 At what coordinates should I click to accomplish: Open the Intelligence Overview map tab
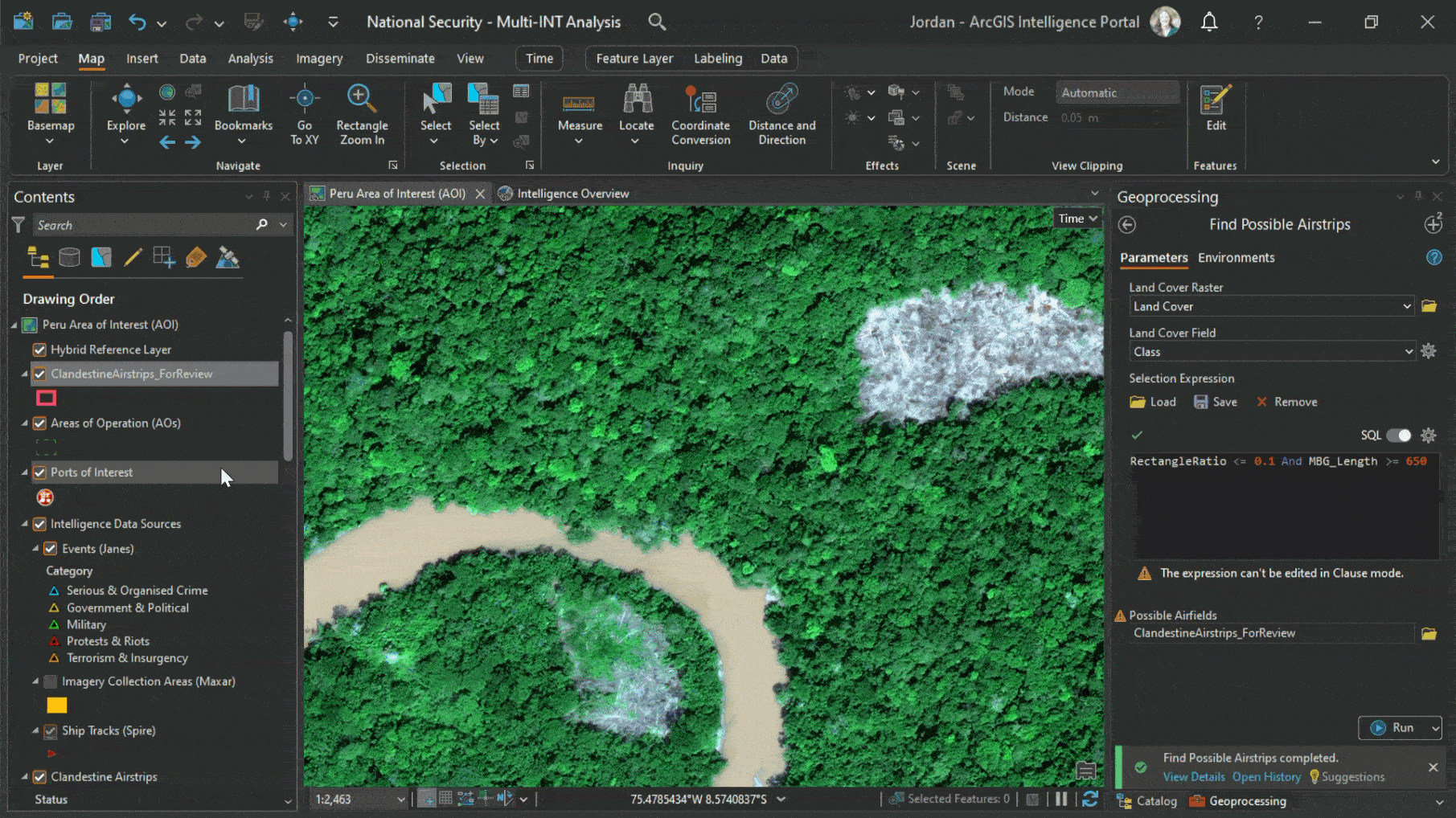coord(572,194)
